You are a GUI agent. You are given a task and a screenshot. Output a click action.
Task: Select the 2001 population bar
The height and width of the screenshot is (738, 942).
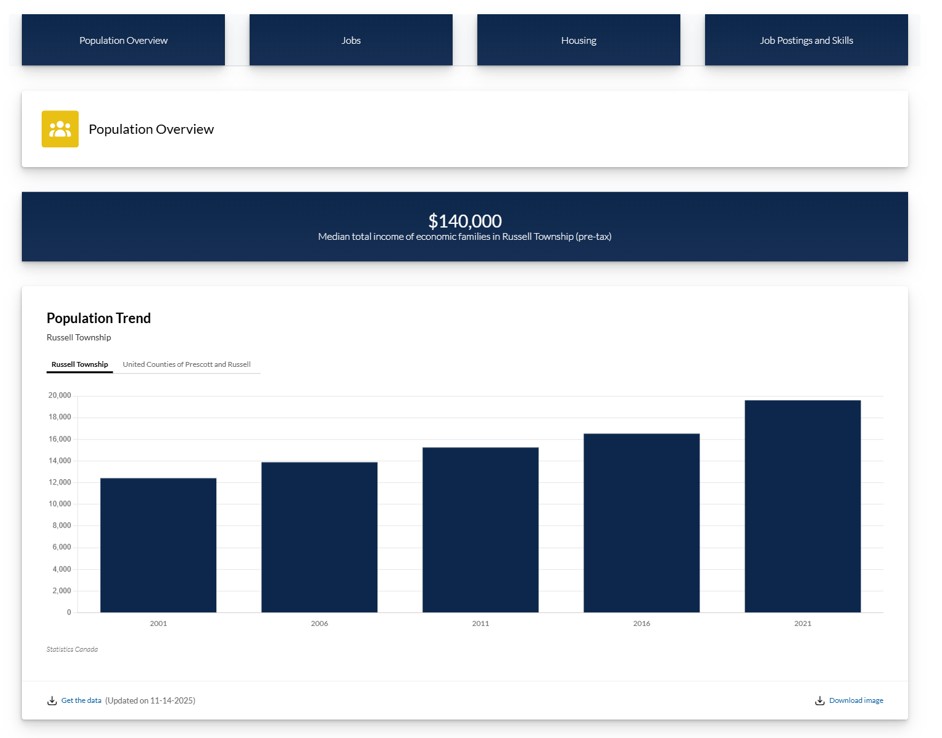[x=158, y=545]
